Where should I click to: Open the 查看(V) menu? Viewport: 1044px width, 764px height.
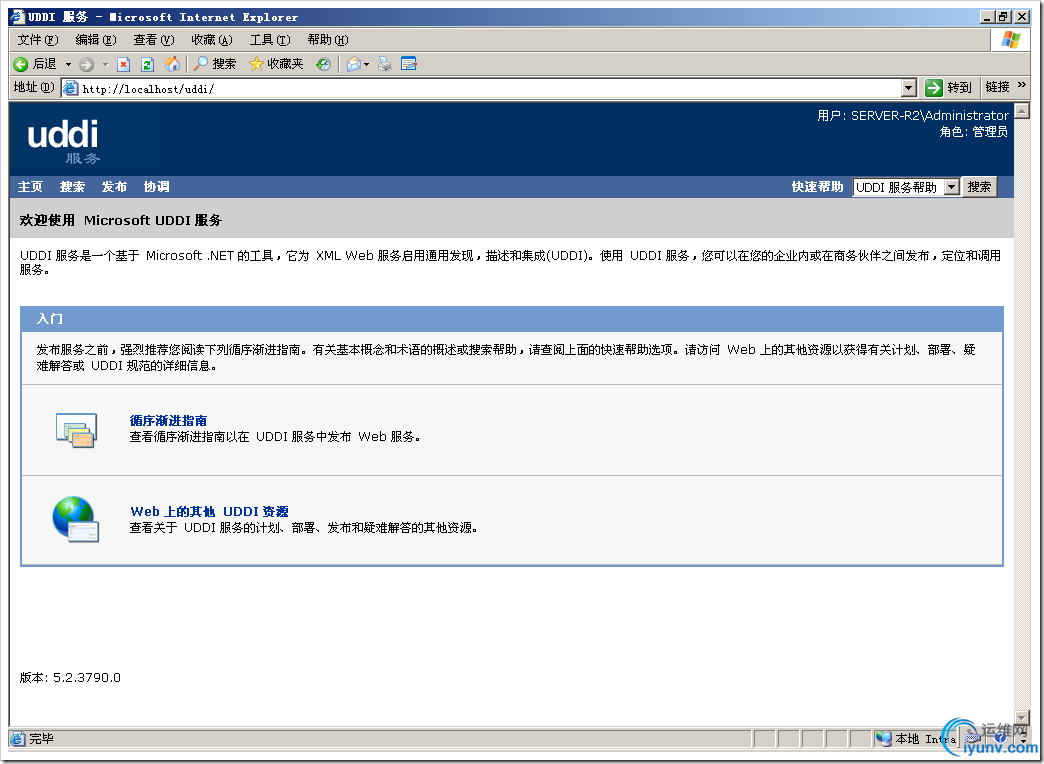pyautogui.click(x=154, y=40)
